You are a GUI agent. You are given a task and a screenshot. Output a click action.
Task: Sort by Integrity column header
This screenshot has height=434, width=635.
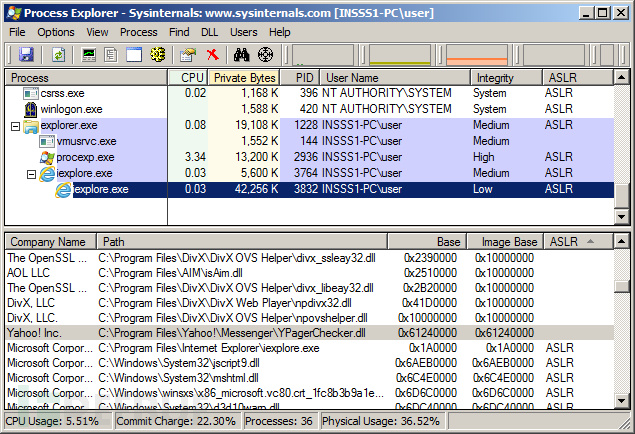[x=506, y=77]
